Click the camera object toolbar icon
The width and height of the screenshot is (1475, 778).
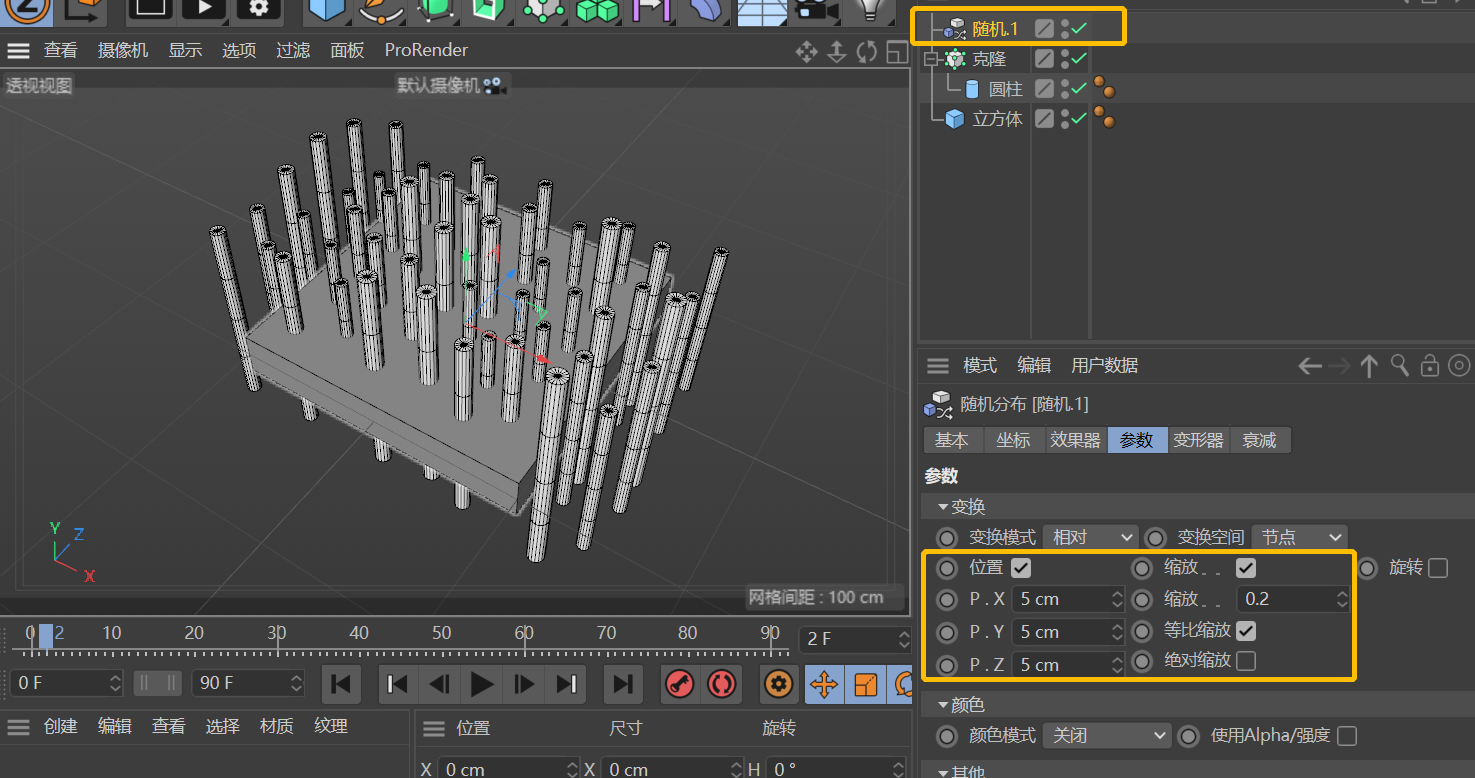pos(815,10)
